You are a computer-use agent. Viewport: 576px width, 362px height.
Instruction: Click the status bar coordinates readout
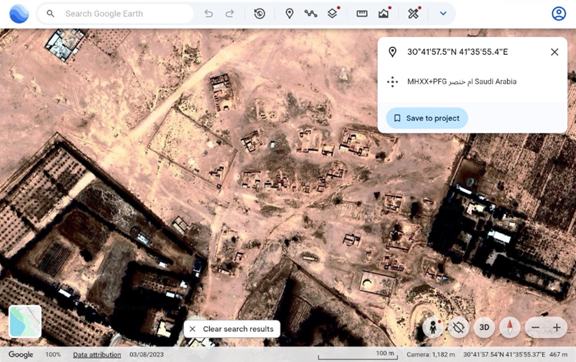[x=504, y=355]
